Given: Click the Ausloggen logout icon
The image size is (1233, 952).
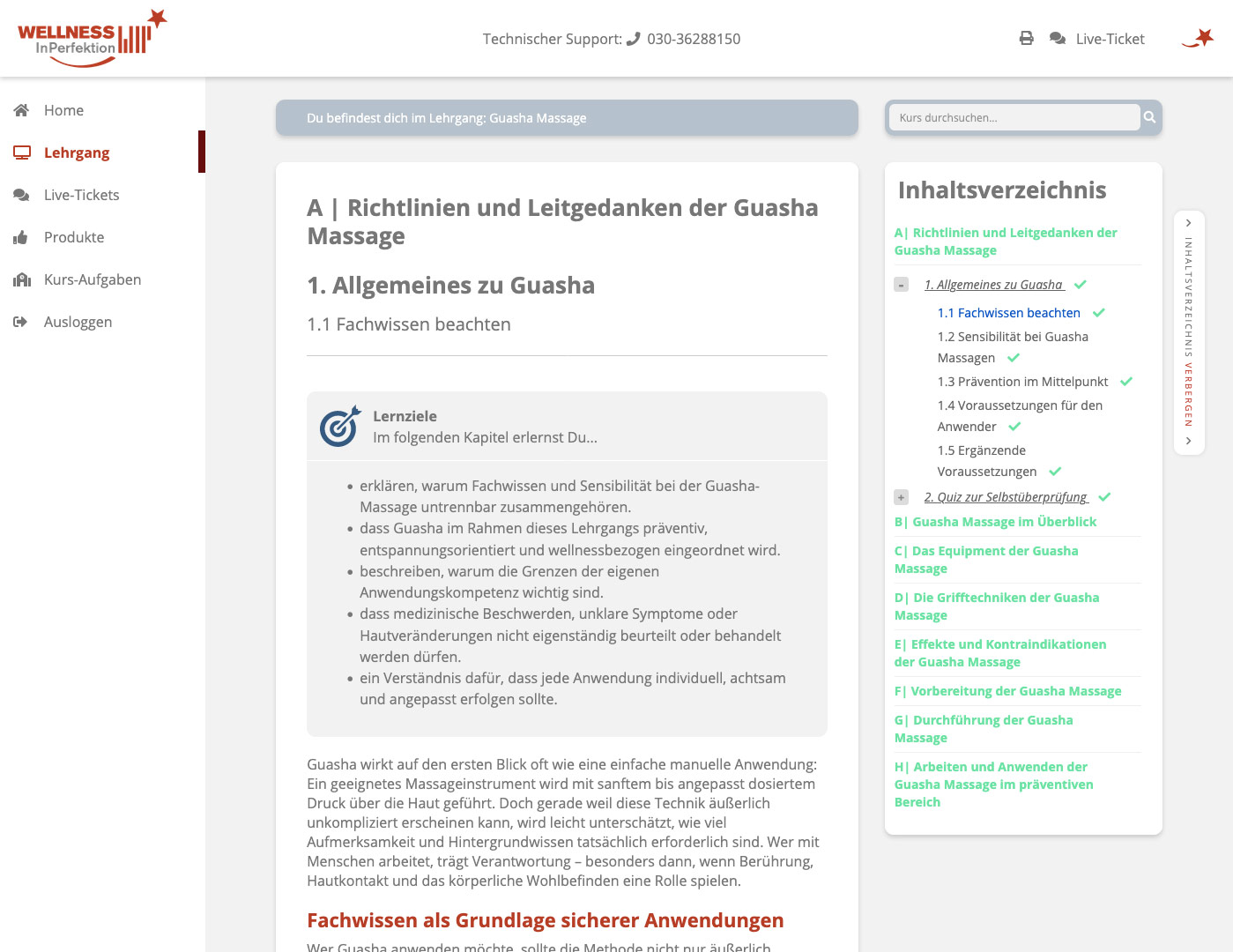Looking at the screenshot, I should [21, 322].
